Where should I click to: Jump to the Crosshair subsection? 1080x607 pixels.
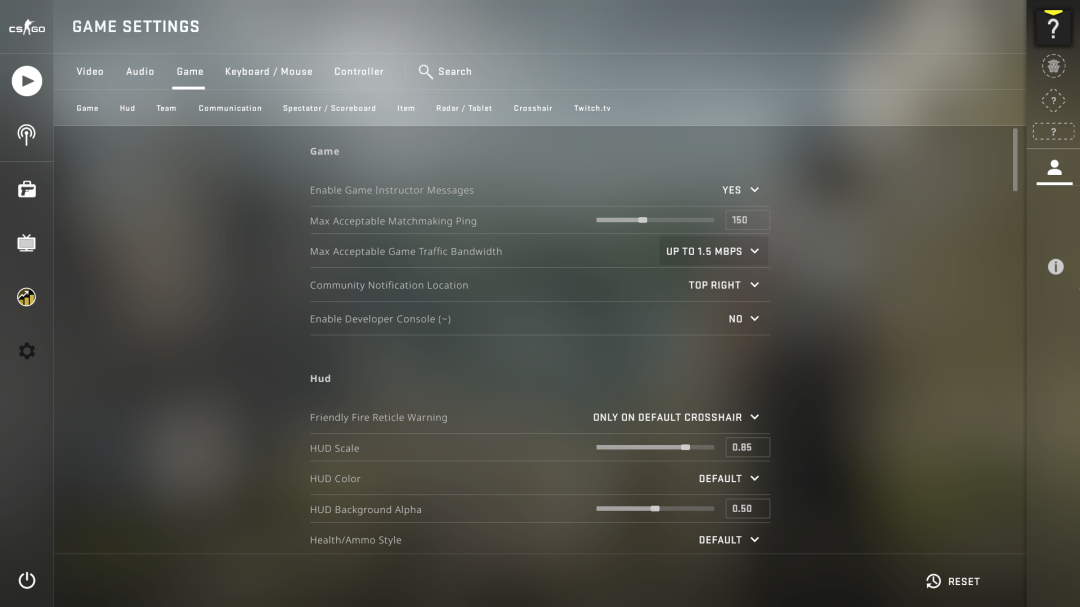point(533,108)
